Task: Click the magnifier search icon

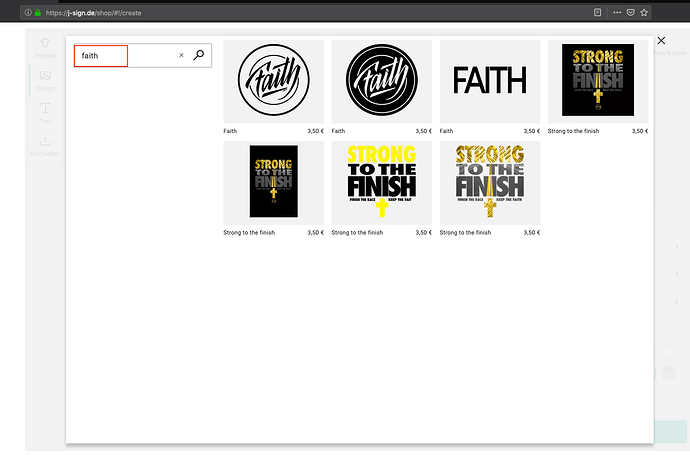Action: coord(199,56)
